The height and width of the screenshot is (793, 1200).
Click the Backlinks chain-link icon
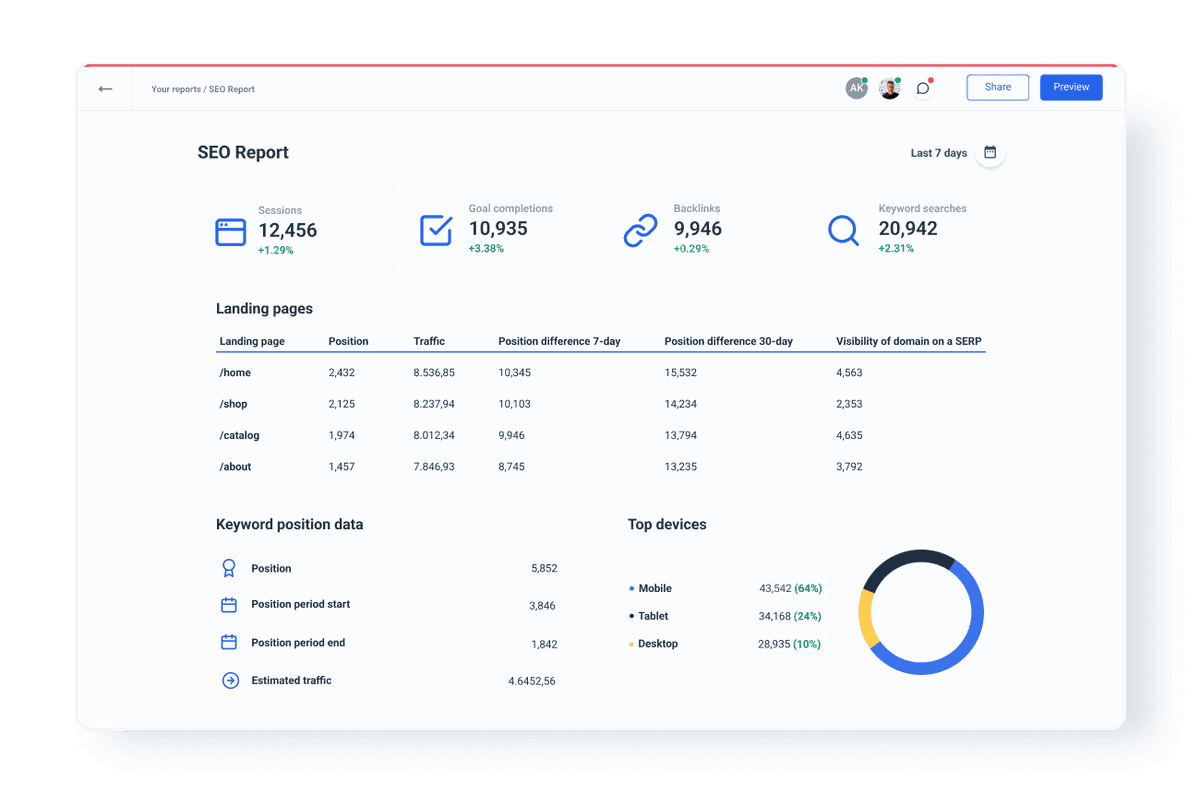[x=640, y=229]
